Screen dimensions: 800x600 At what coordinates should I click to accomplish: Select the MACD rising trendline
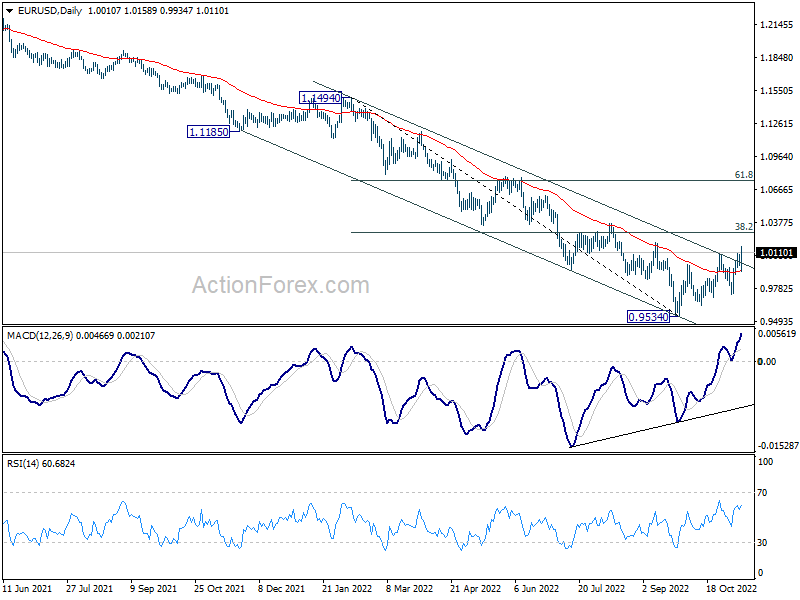pos(662,426)
